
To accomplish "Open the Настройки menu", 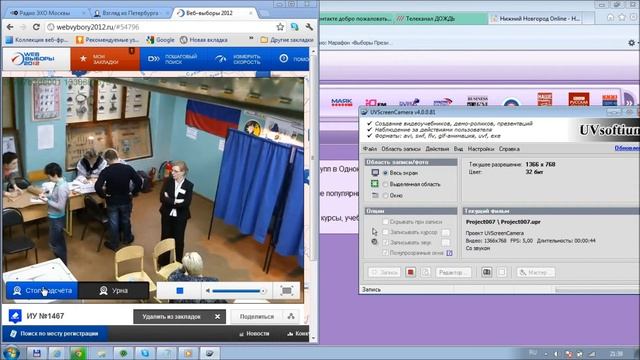I will pos(481,149).
